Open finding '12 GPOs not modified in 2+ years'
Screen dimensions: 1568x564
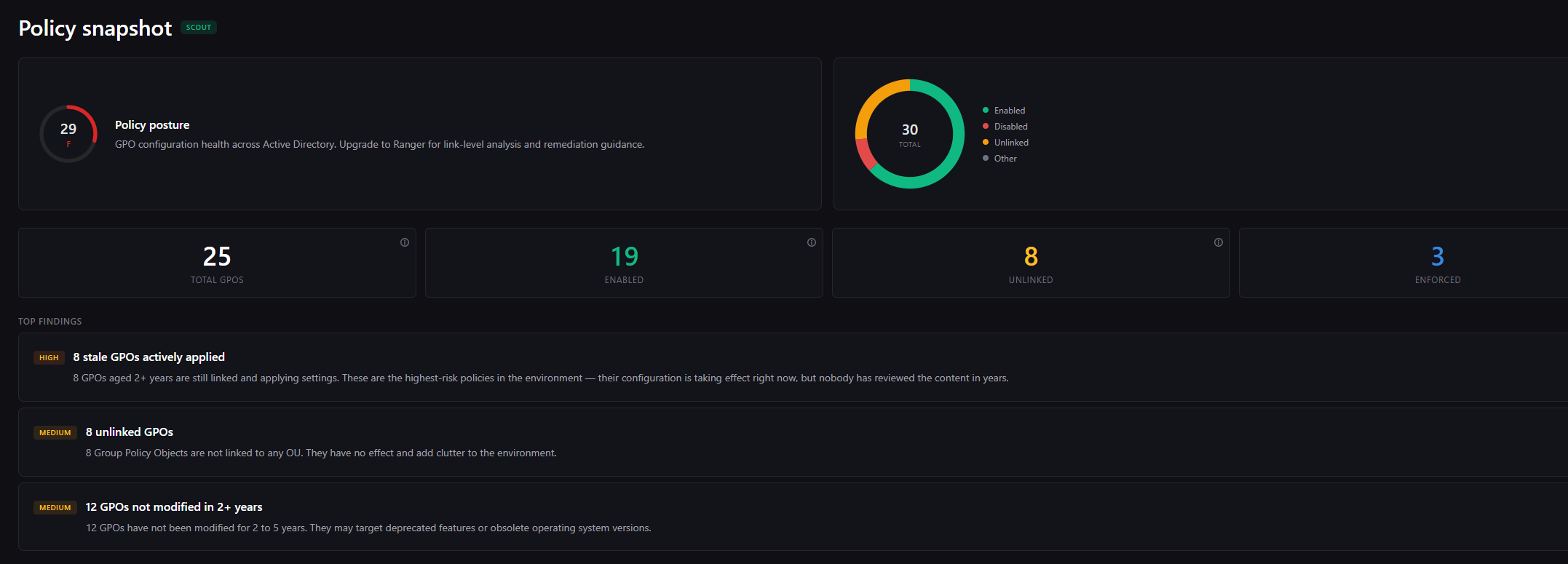click(793, 517)
